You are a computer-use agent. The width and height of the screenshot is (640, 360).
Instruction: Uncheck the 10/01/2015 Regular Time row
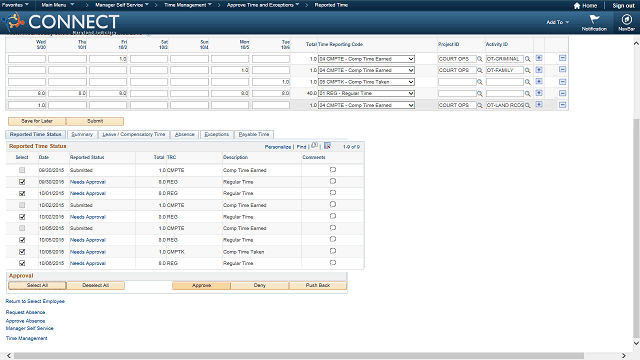click(22, 193)
